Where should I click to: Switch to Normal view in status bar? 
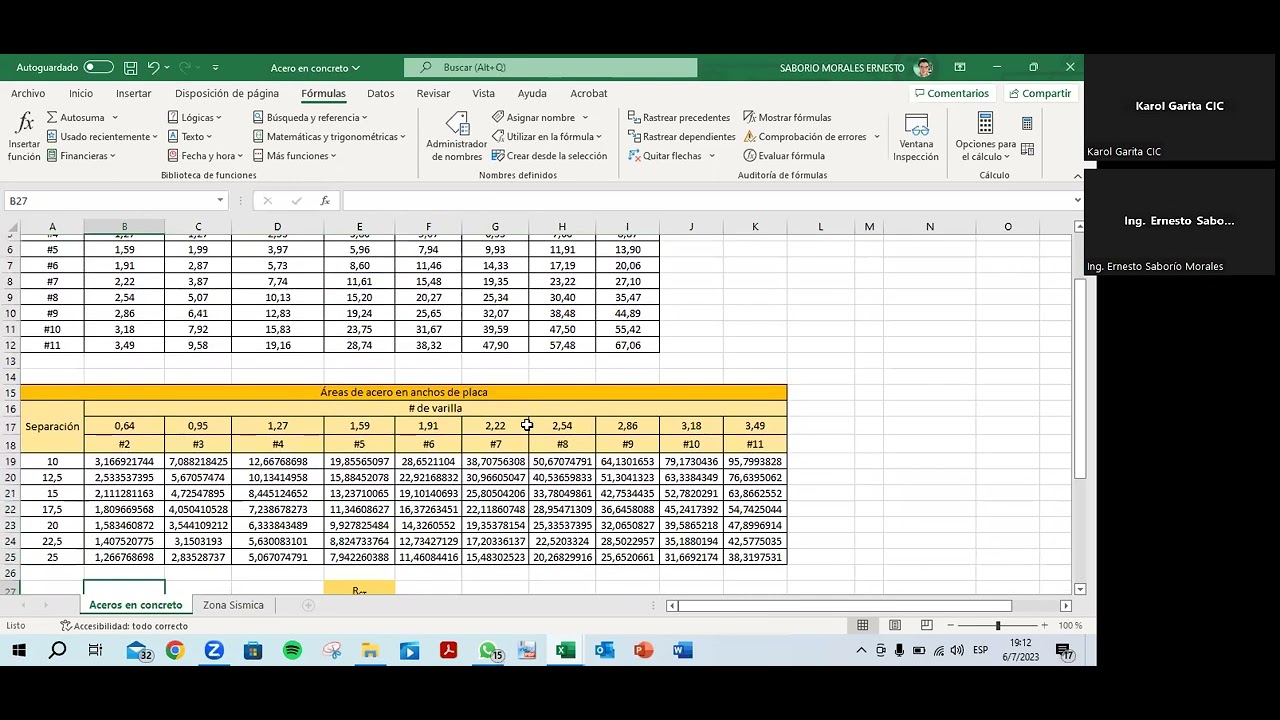pos(863,625)
